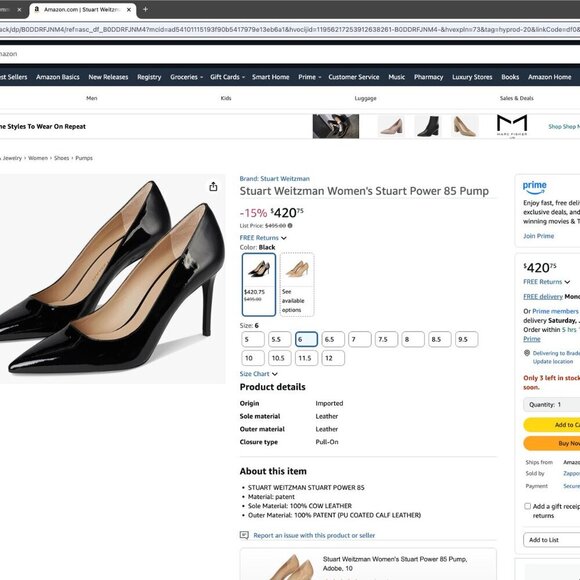The width and height of the screenshot is (580, 580).
Task: Close the Amazon Stuart Weitzman browser tab
Action: (129, 10)
